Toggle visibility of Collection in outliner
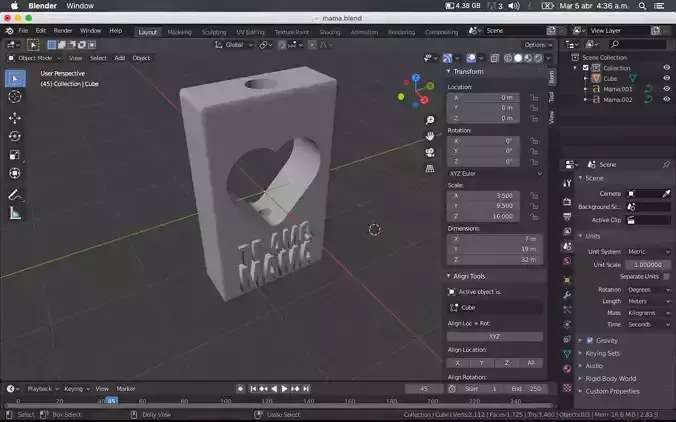The width and height of the screenshot is (676, 422). point(667,68)
